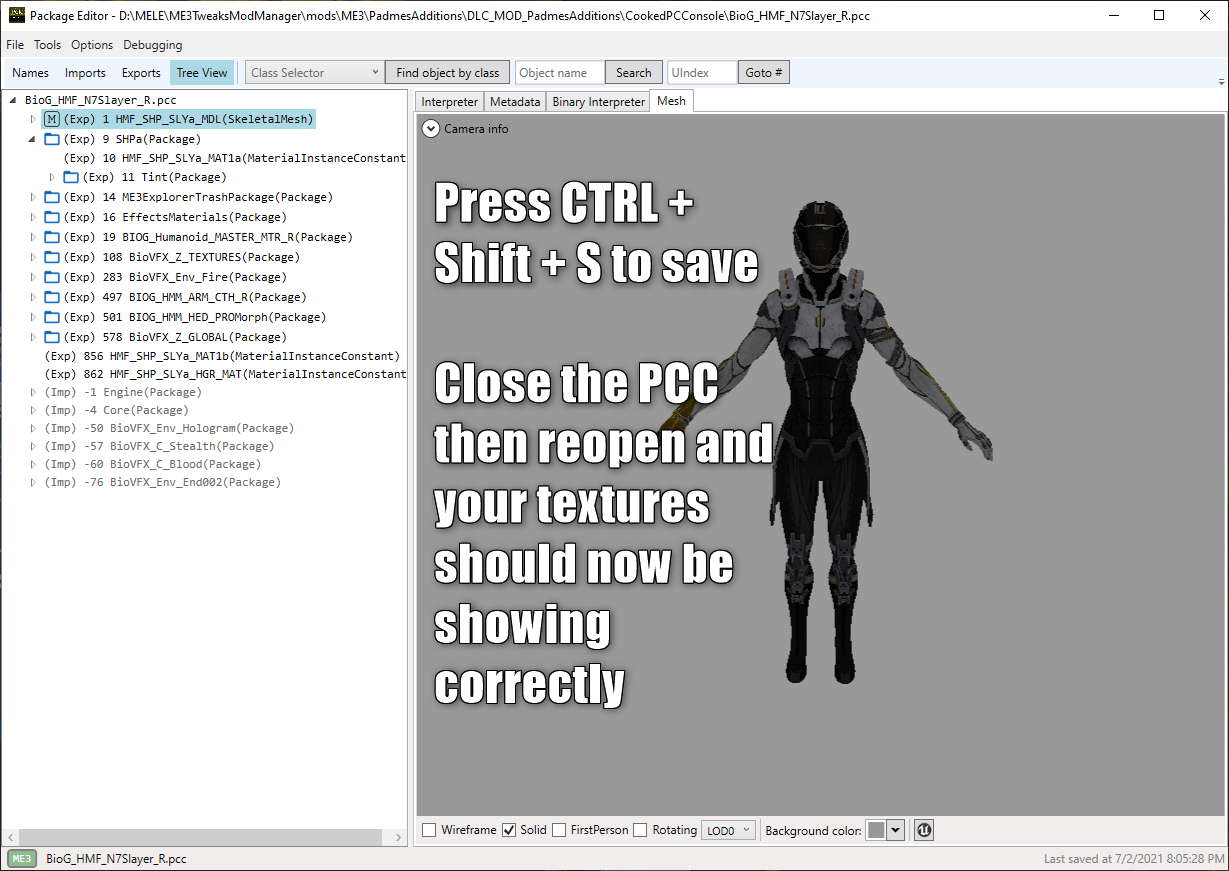Screen dimensions: 1229x871
Task: Click BioG_HMF_N7Slayer_R.pcc in status bar
Action: click(x=116, y=859)
